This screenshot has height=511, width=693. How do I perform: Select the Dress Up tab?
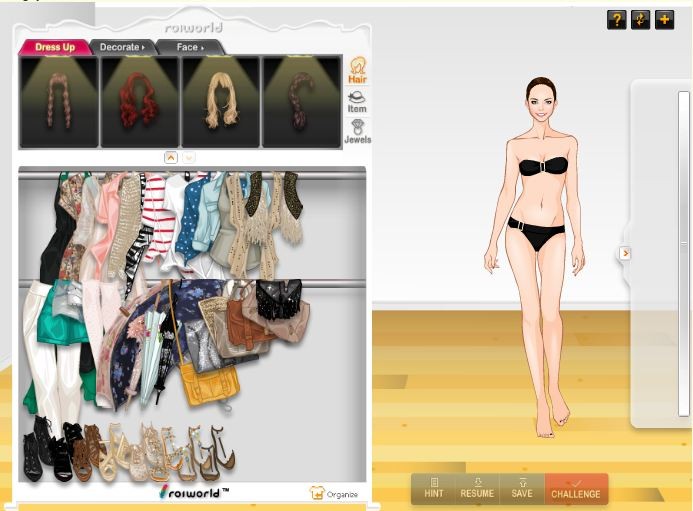(x=54, y=47)
